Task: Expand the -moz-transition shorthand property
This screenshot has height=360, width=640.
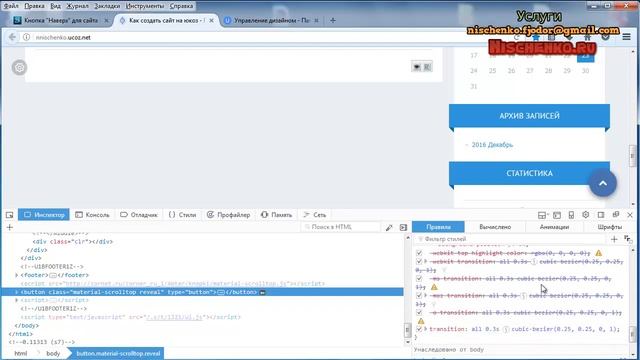Action: pos(426,295)
